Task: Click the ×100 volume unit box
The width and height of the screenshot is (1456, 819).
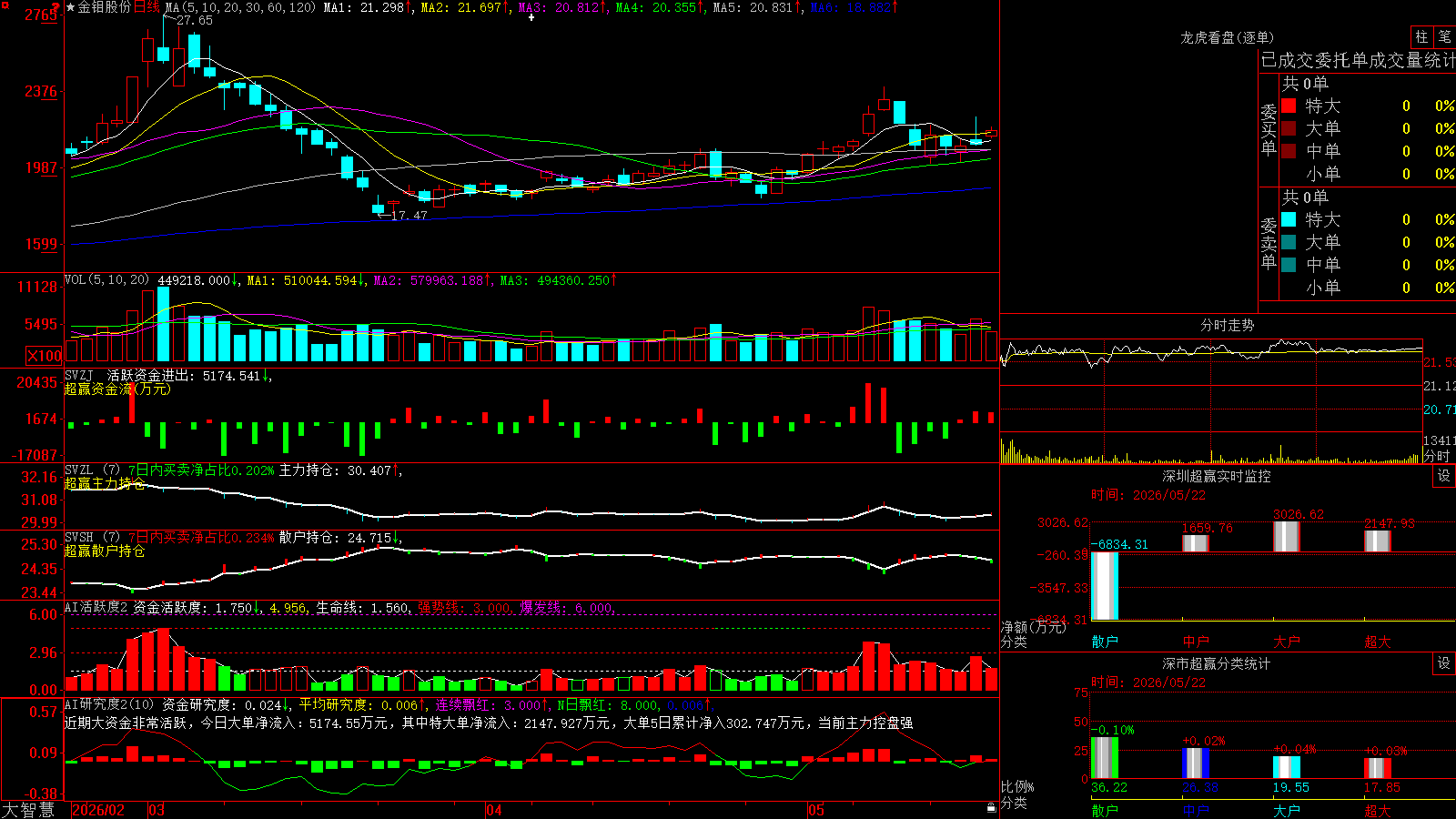Action: [x=44, y=356]
